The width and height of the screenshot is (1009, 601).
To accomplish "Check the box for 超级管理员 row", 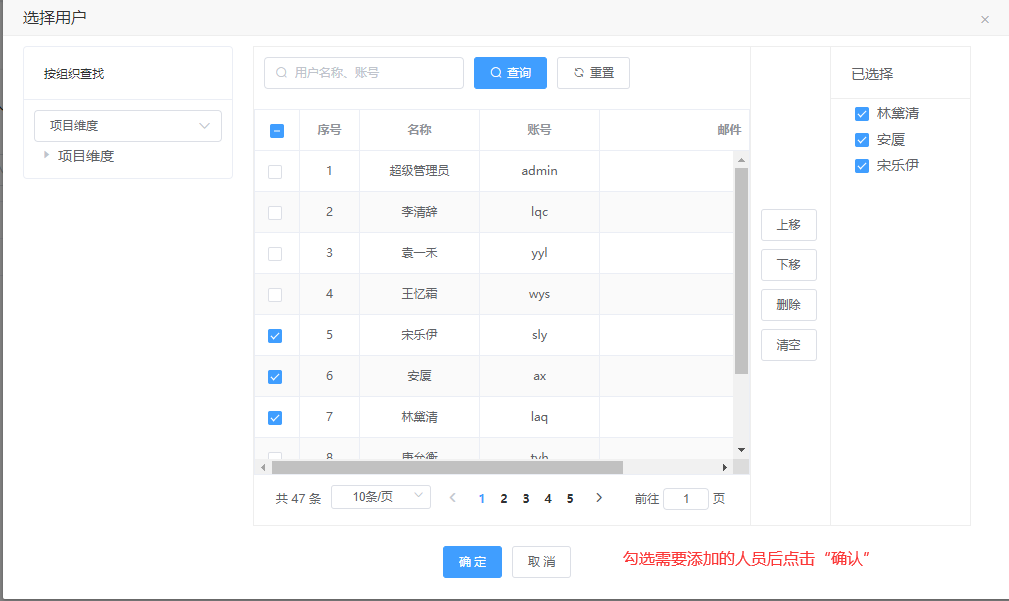I will (x=275, y=172).
